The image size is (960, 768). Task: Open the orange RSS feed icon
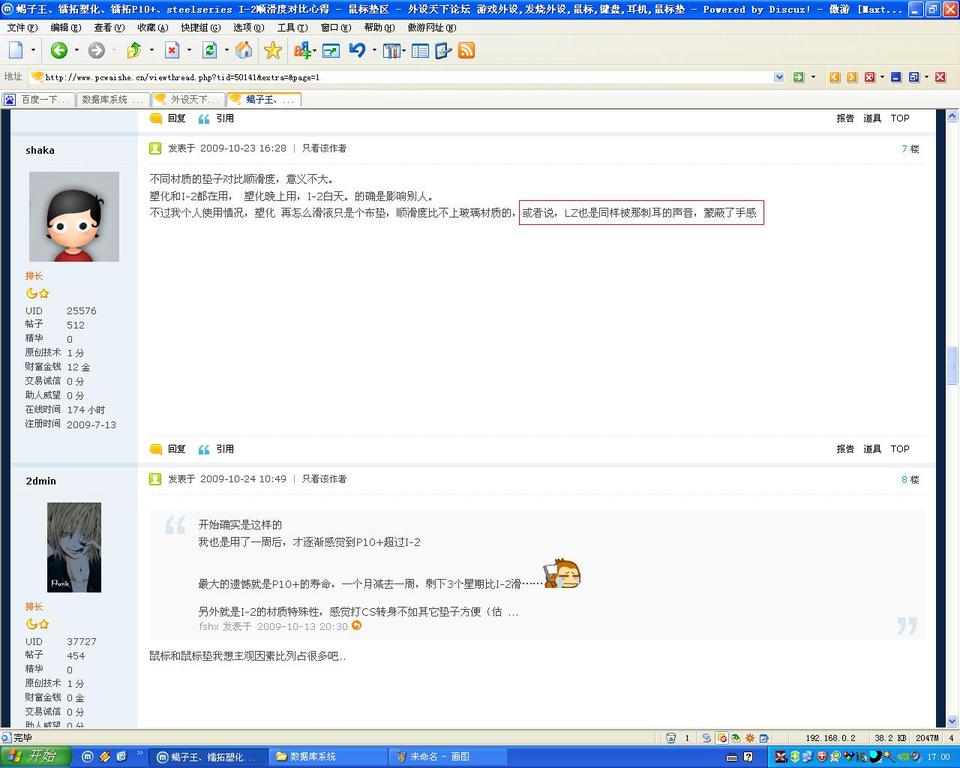click(466, 50)
